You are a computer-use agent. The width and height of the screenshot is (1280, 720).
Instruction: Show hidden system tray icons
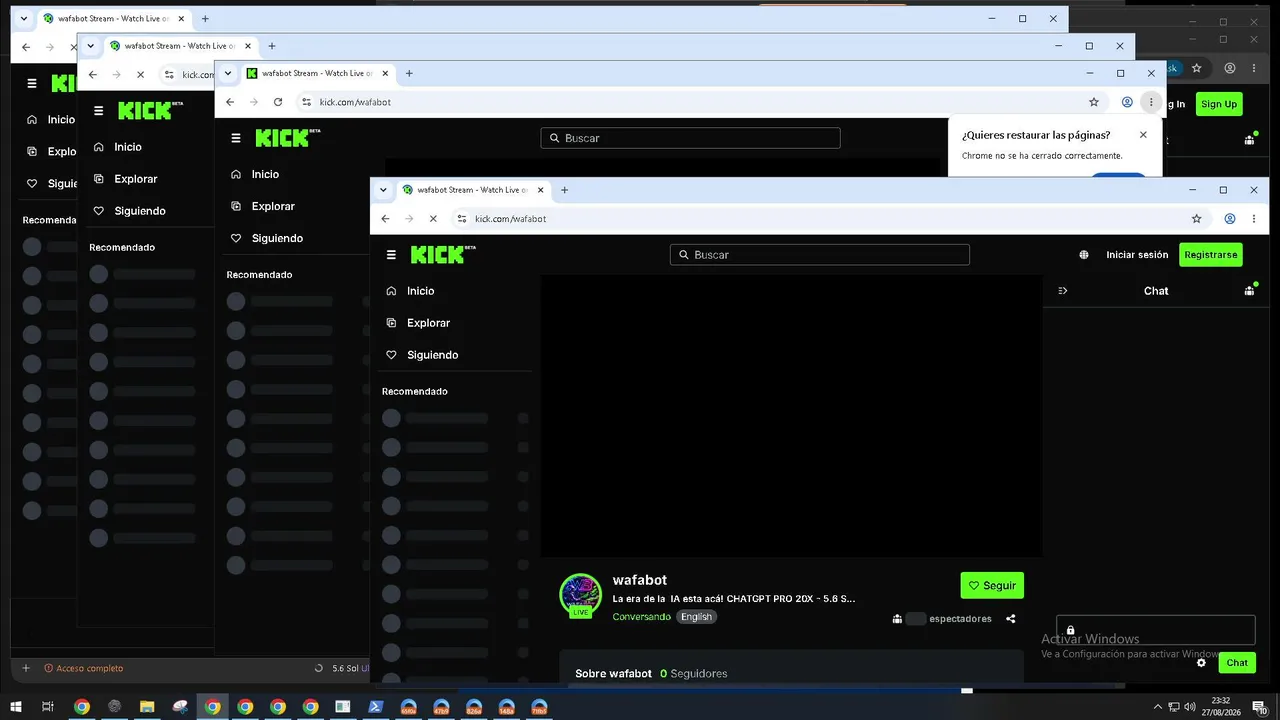1158,707
